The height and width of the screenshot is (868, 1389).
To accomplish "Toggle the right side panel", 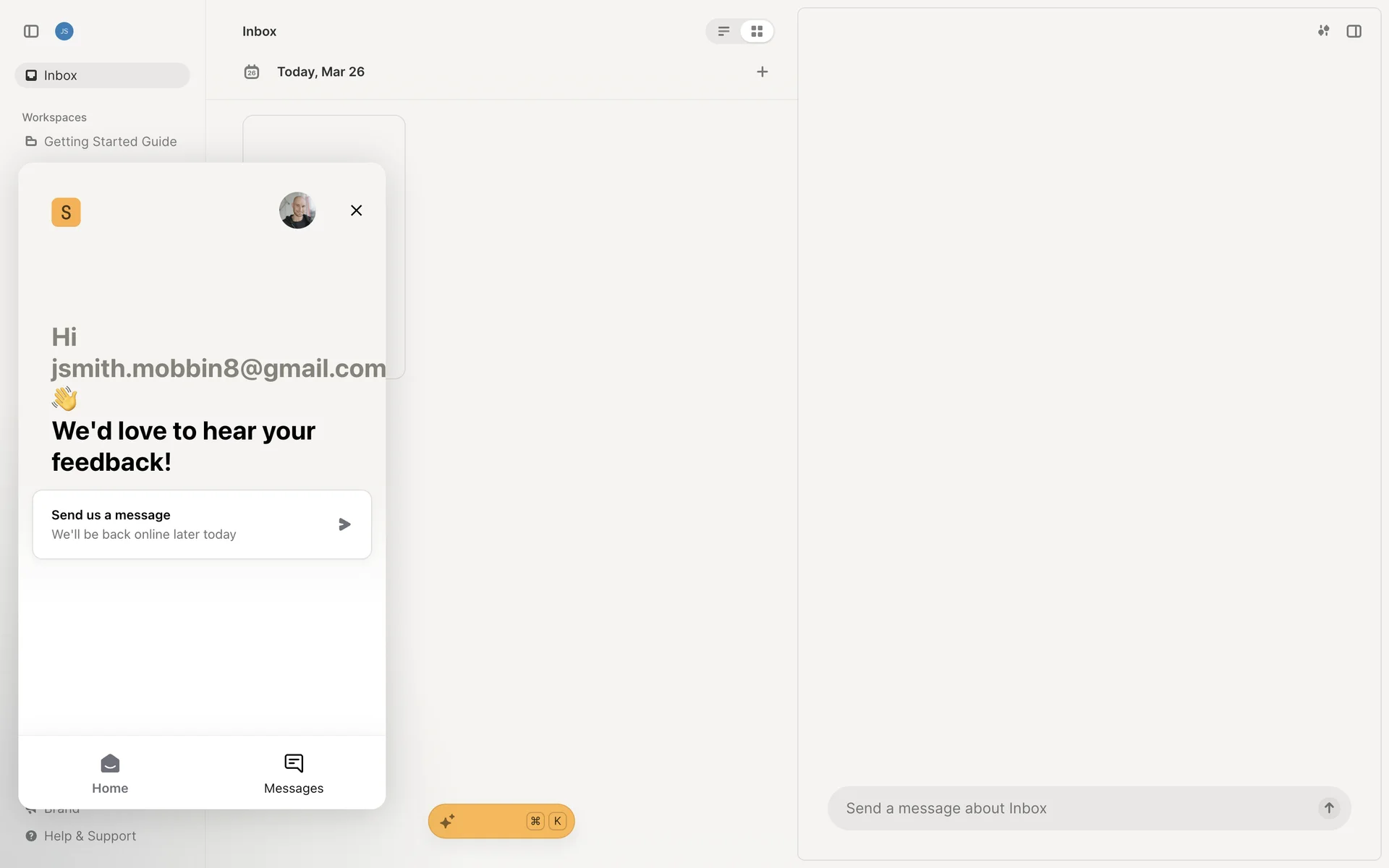I will [1354, 31].
